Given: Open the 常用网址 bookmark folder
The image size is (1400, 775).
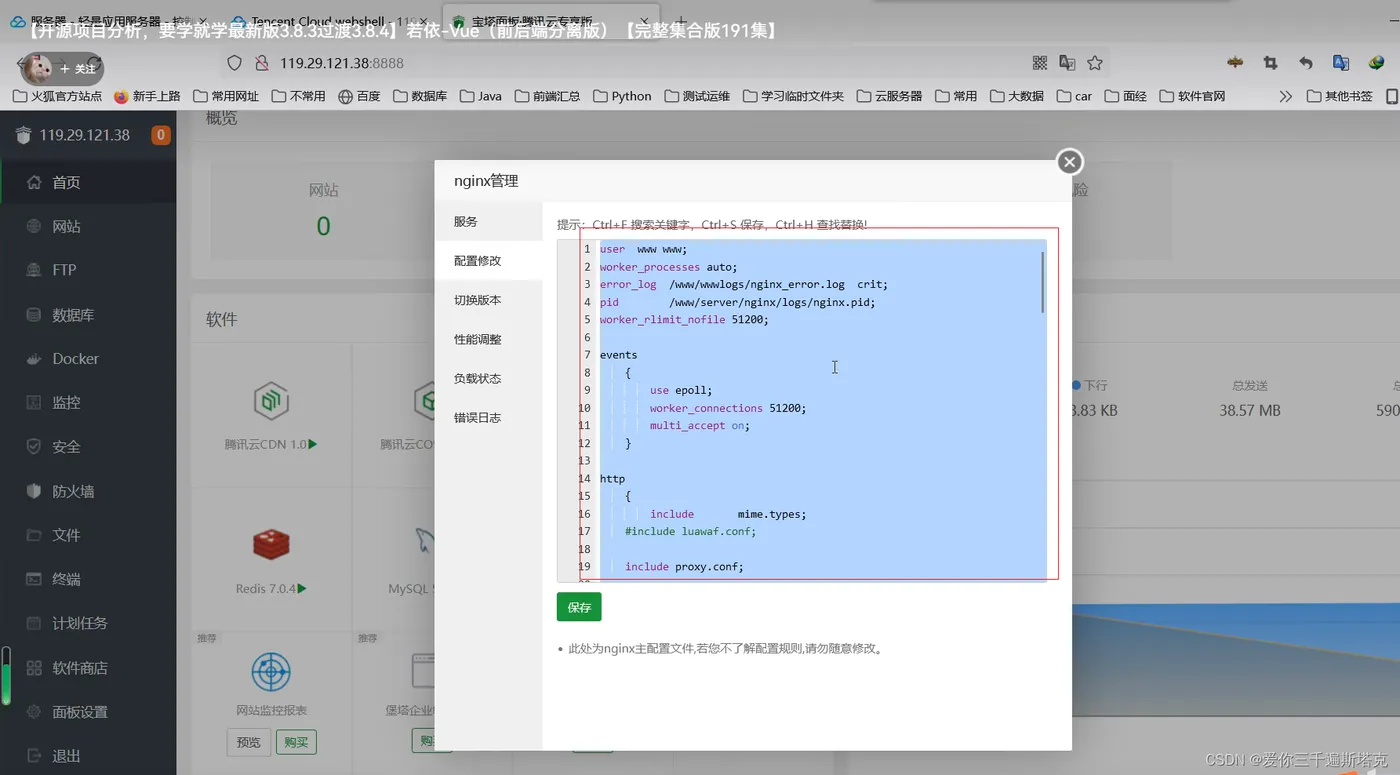Looking at the screenshot, I should [x=226, y=96].
